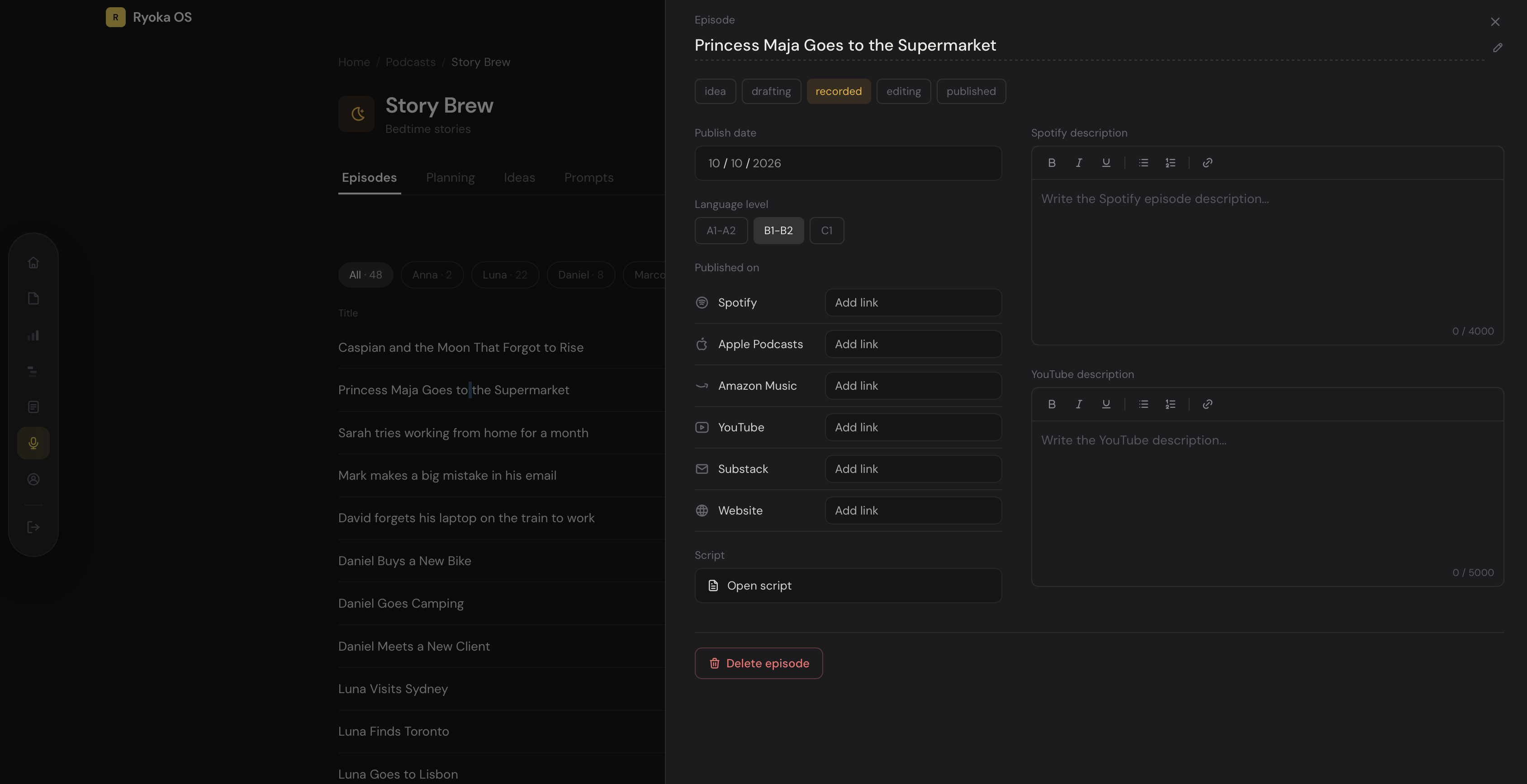Open the podcast microphone sidebar icon
Viewport: 1527px width, 784px height.
pyautogui.click(x=33, y=443)
